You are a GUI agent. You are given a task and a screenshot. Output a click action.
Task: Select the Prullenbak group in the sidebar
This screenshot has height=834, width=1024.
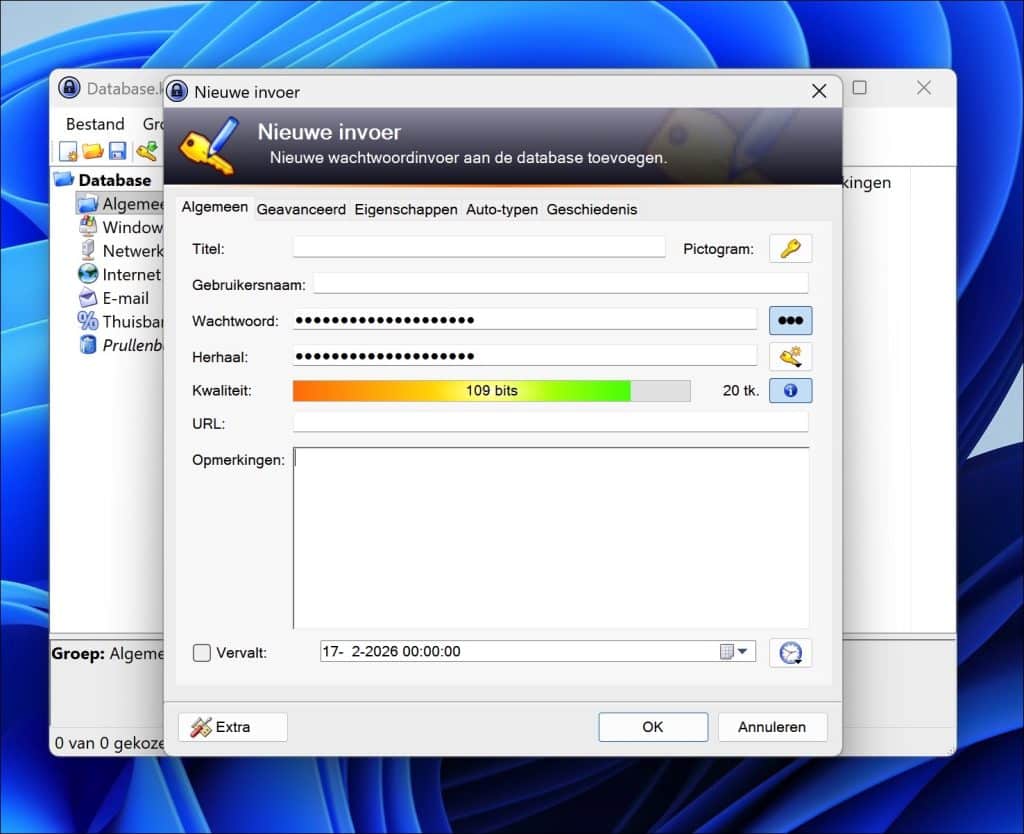tap(131, 345)
